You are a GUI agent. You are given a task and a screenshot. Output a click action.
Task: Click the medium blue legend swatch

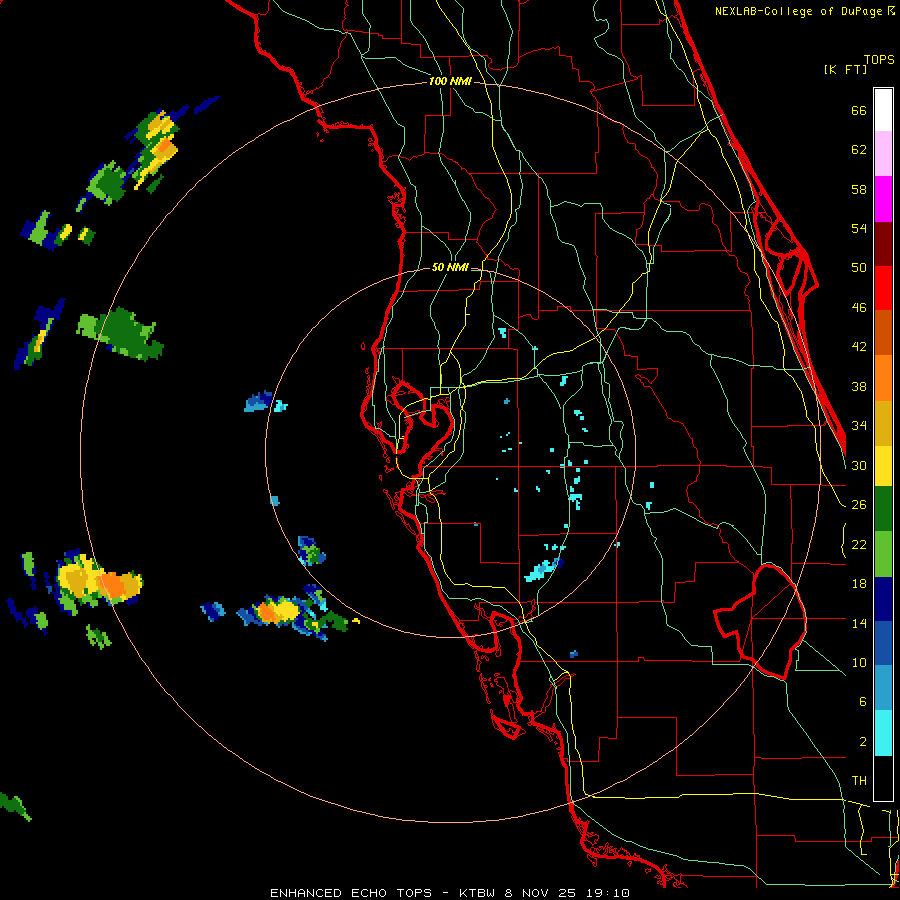coord(883,643)
